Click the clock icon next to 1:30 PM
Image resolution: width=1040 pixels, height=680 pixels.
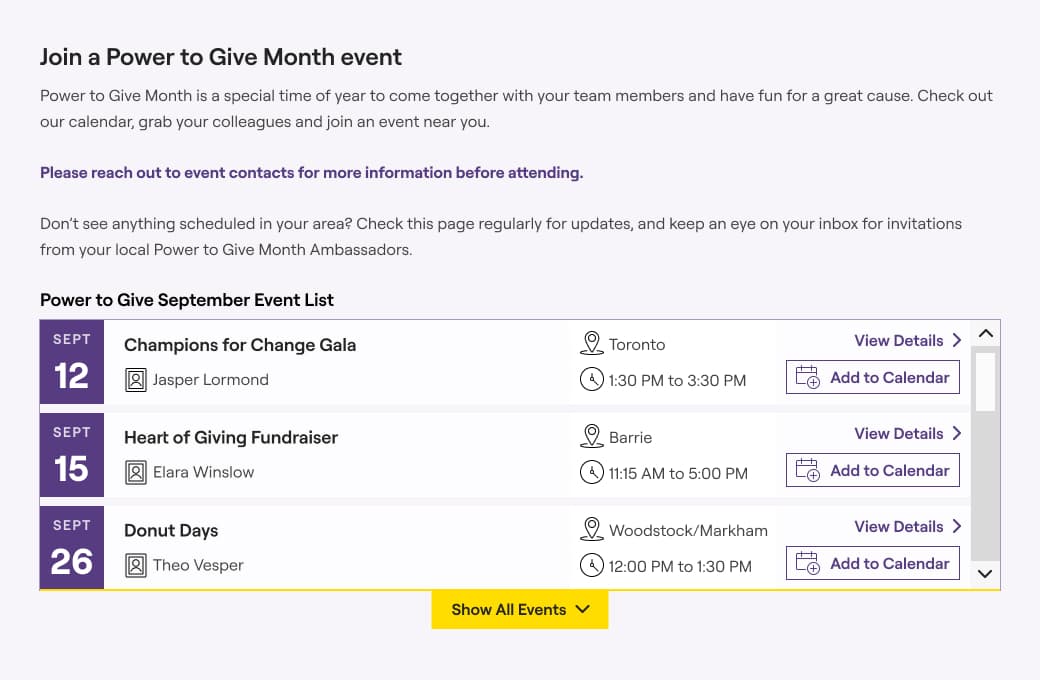click(x=592, y=379)
